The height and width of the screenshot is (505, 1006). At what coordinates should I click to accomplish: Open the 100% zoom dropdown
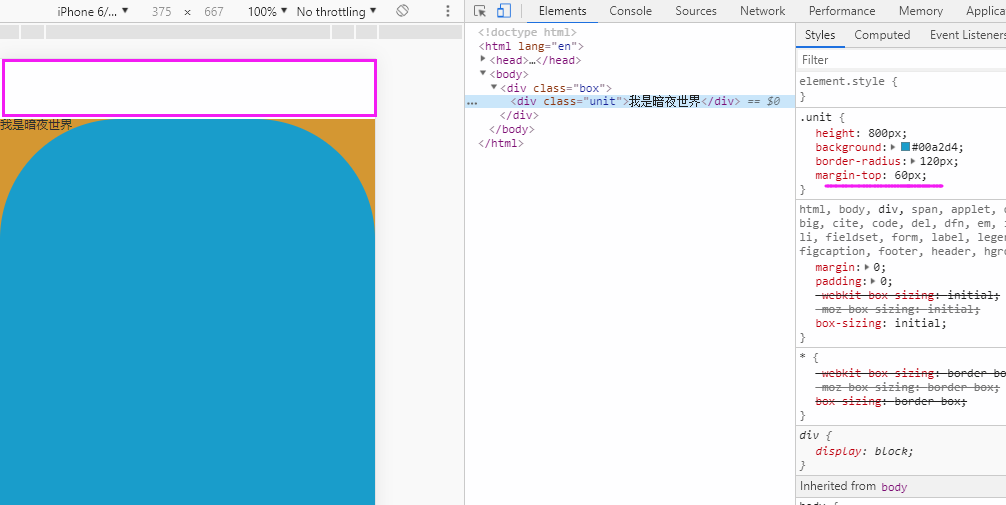pyautogui.click(x=268, y=12)
